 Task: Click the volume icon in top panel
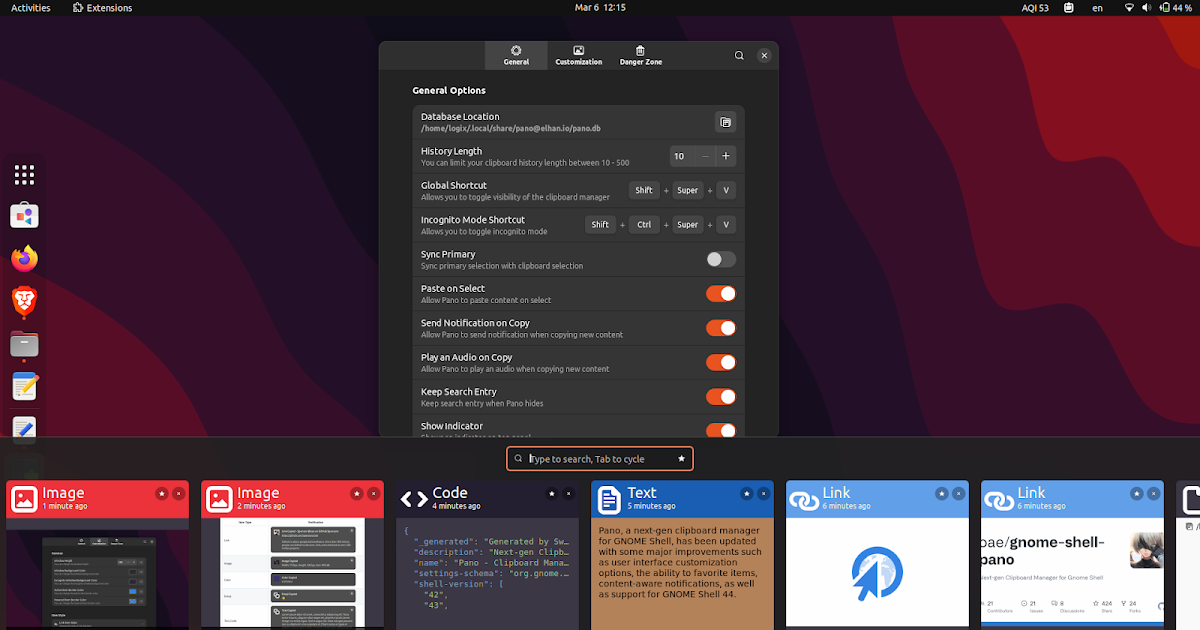1146,7
